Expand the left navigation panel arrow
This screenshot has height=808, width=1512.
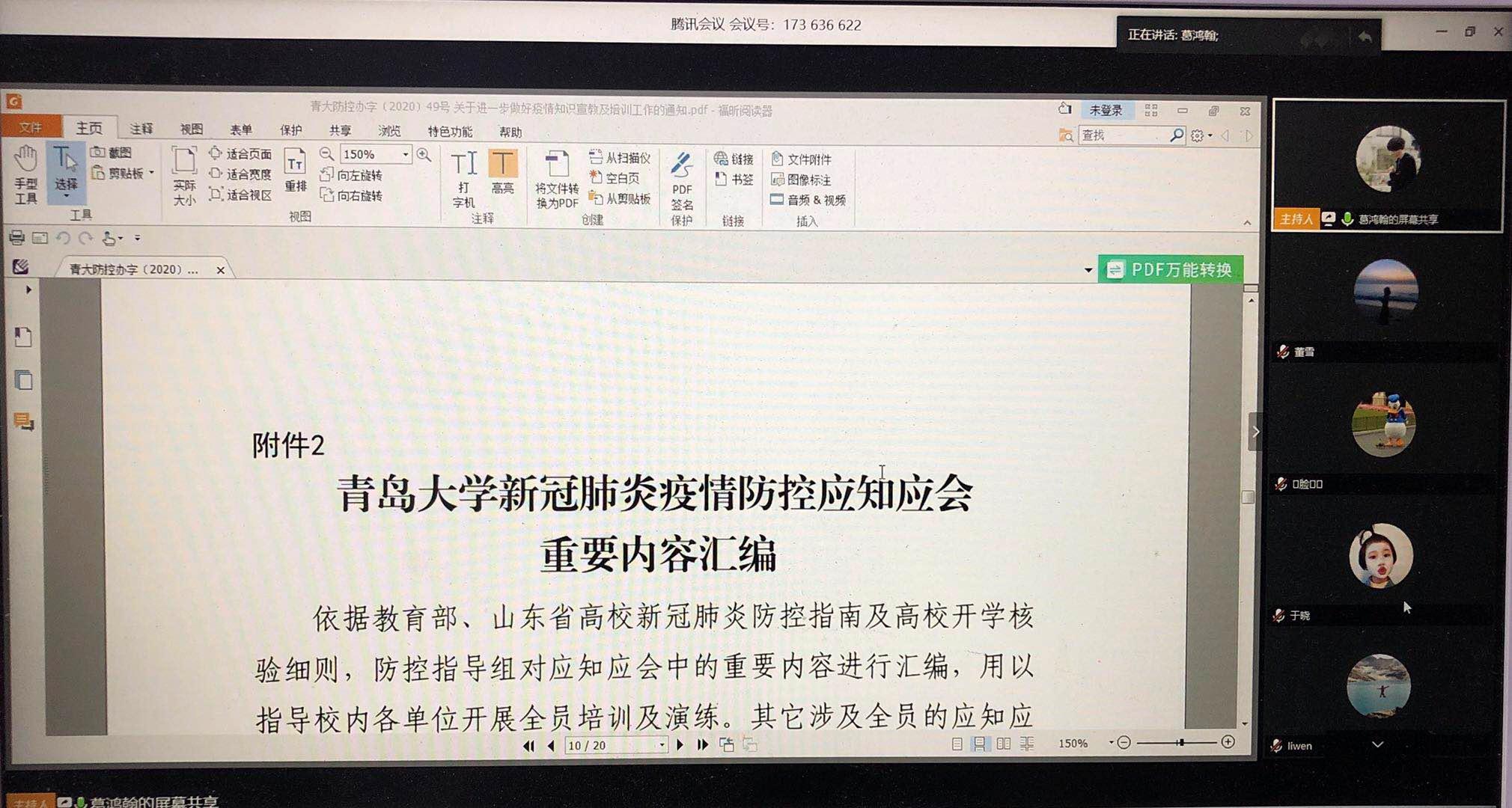click(28, 290)
